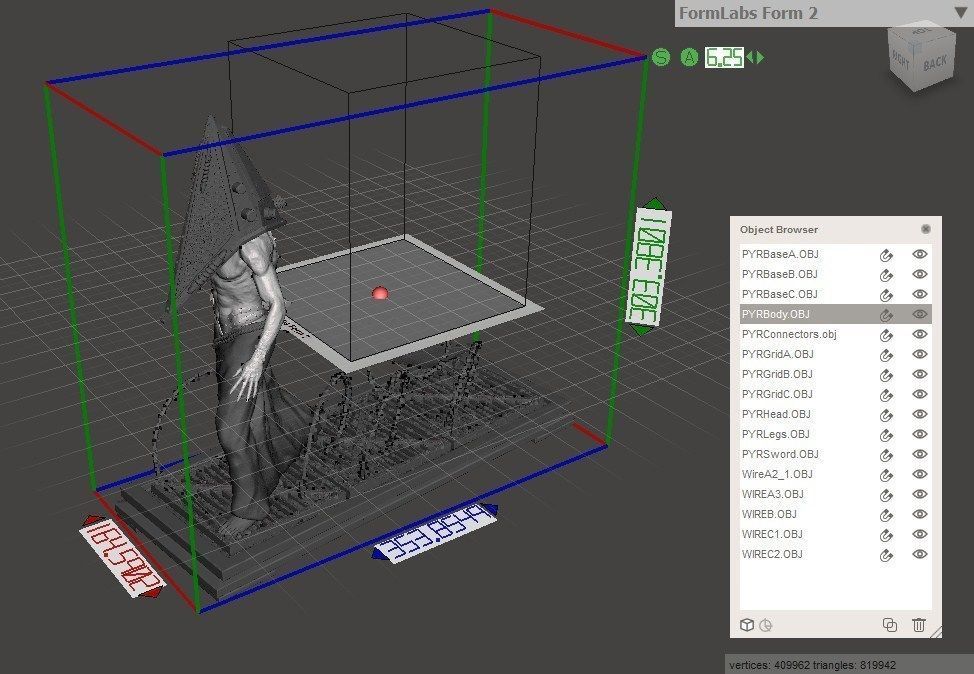Increase the 6.25 value with right arrow
Viewport: 974px width, 674px height.
pyautogui.click(x=760, y=58)
